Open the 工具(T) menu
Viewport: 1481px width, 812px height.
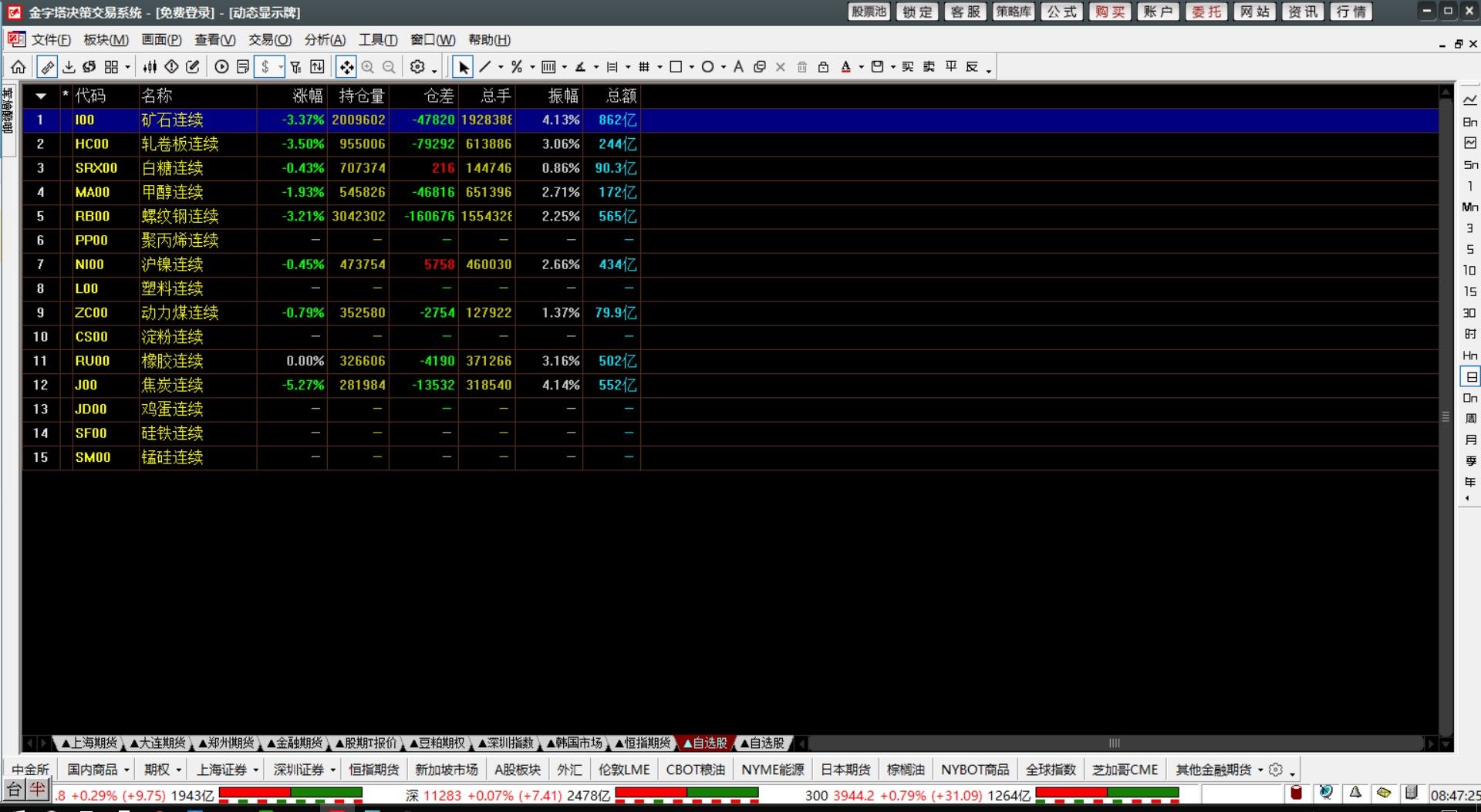(x=378, y=40)
